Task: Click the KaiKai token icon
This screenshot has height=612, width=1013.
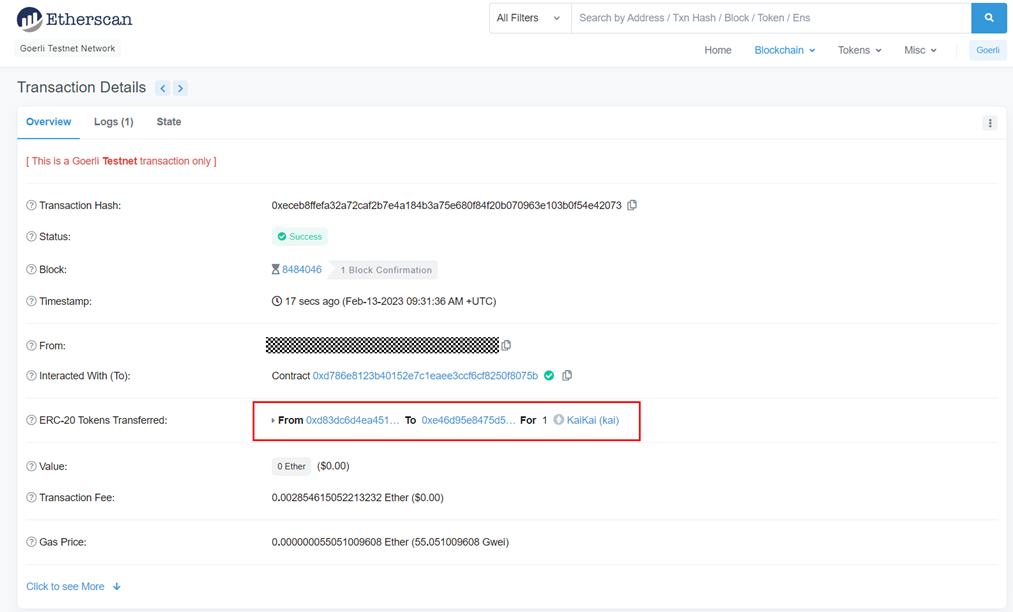Action: (x=559, y=420)
